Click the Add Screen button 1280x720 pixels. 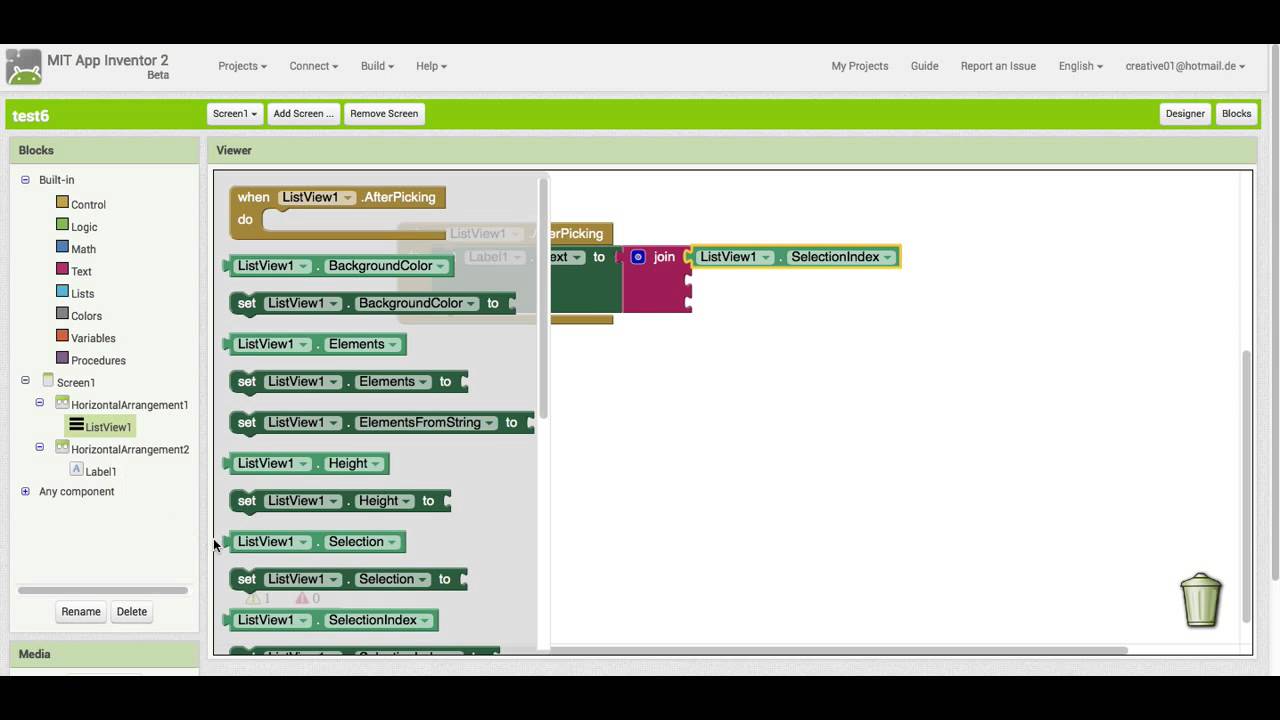(x=304, y=114)
